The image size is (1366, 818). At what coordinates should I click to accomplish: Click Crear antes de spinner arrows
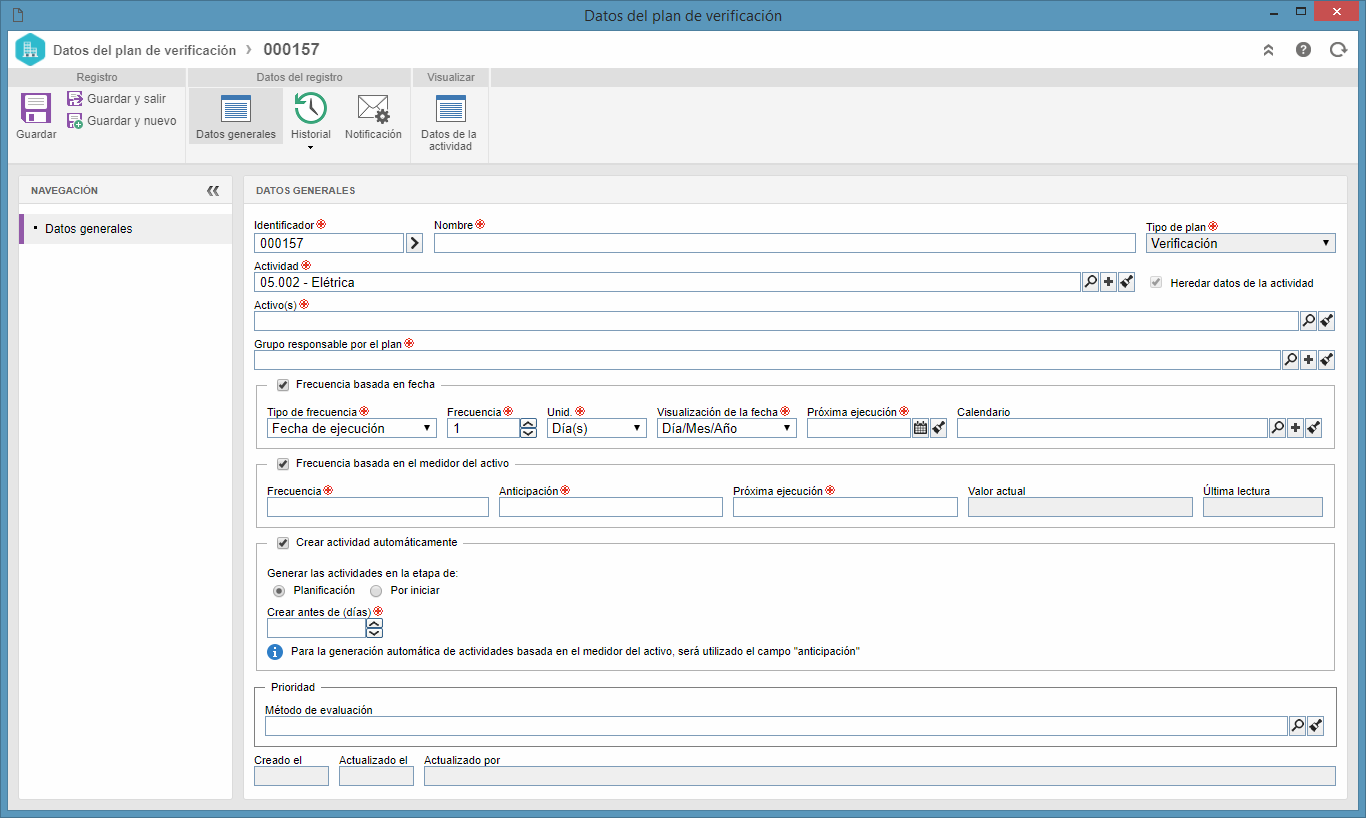[x=375, y=628]
